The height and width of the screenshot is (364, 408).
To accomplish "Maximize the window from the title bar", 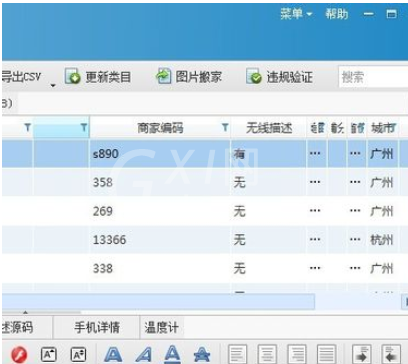I will coord(392,14).
